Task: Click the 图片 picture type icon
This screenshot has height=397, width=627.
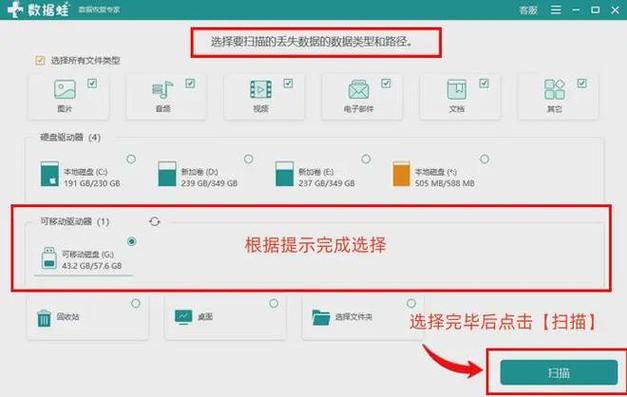Action: click(65, 89)
